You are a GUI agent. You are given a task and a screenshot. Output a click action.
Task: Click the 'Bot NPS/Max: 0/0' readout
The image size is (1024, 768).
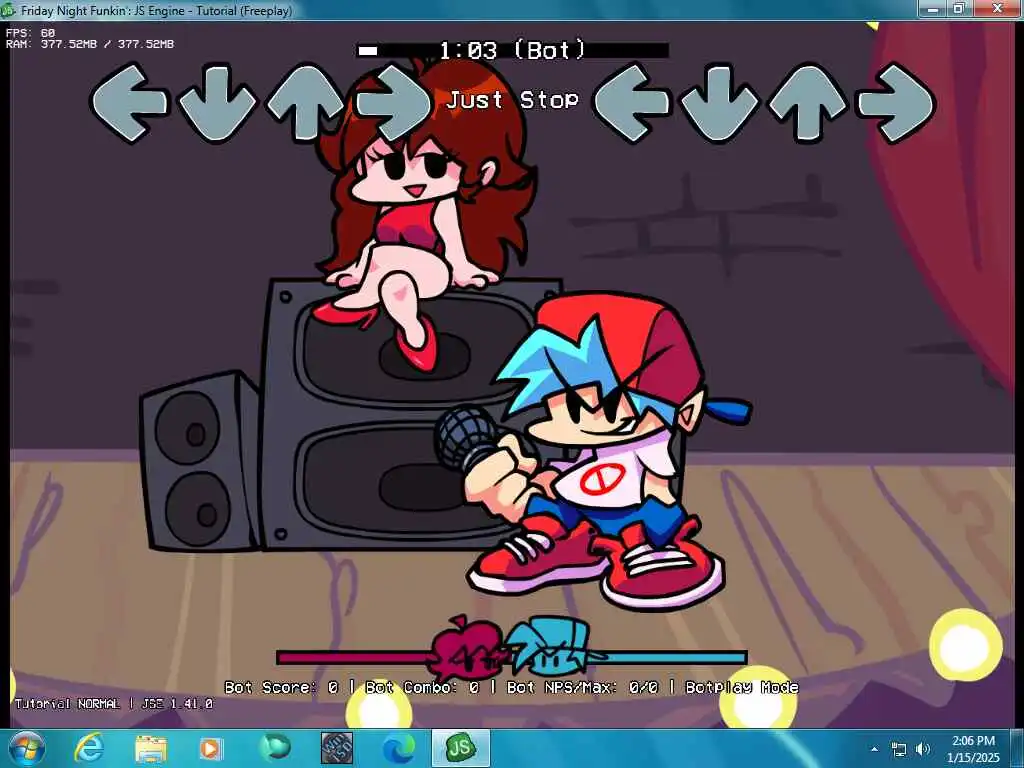point(583,687)
